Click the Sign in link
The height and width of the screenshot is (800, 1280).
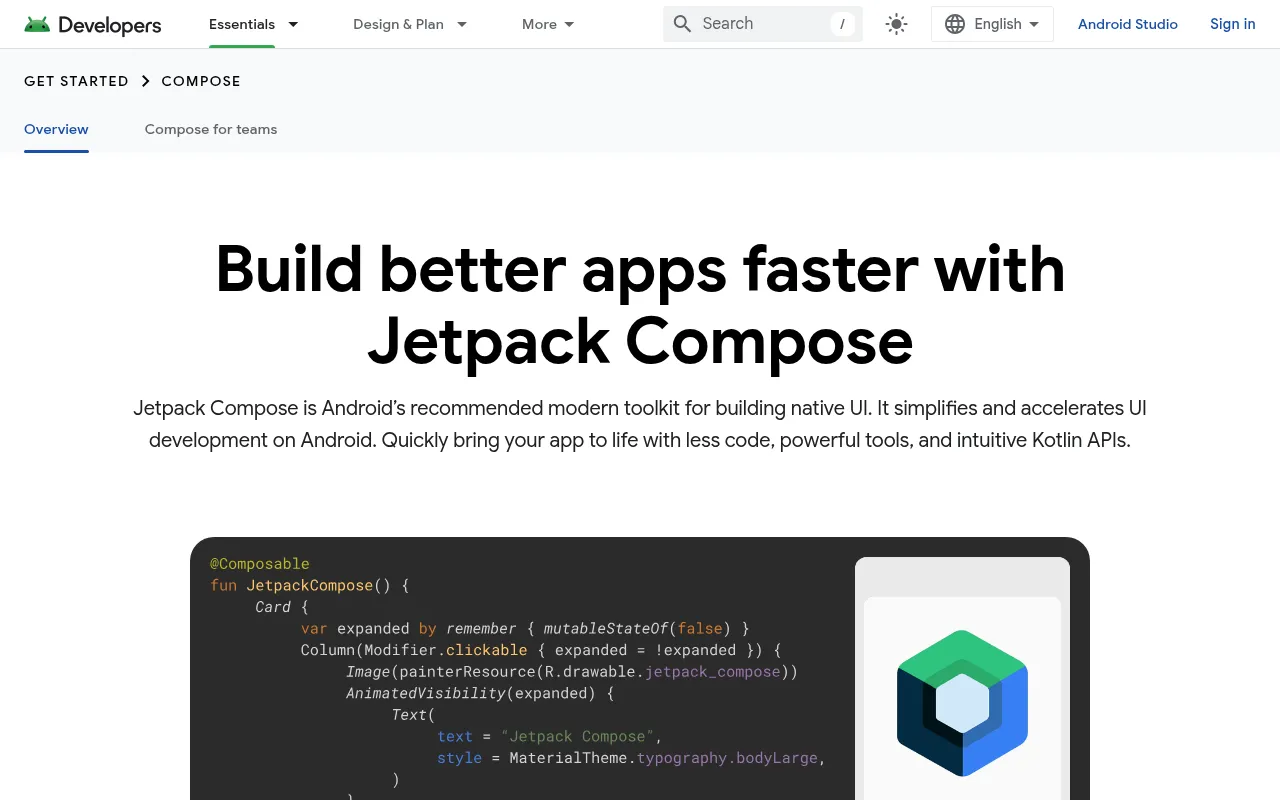pyautogui.click(x=1233, y=24)
